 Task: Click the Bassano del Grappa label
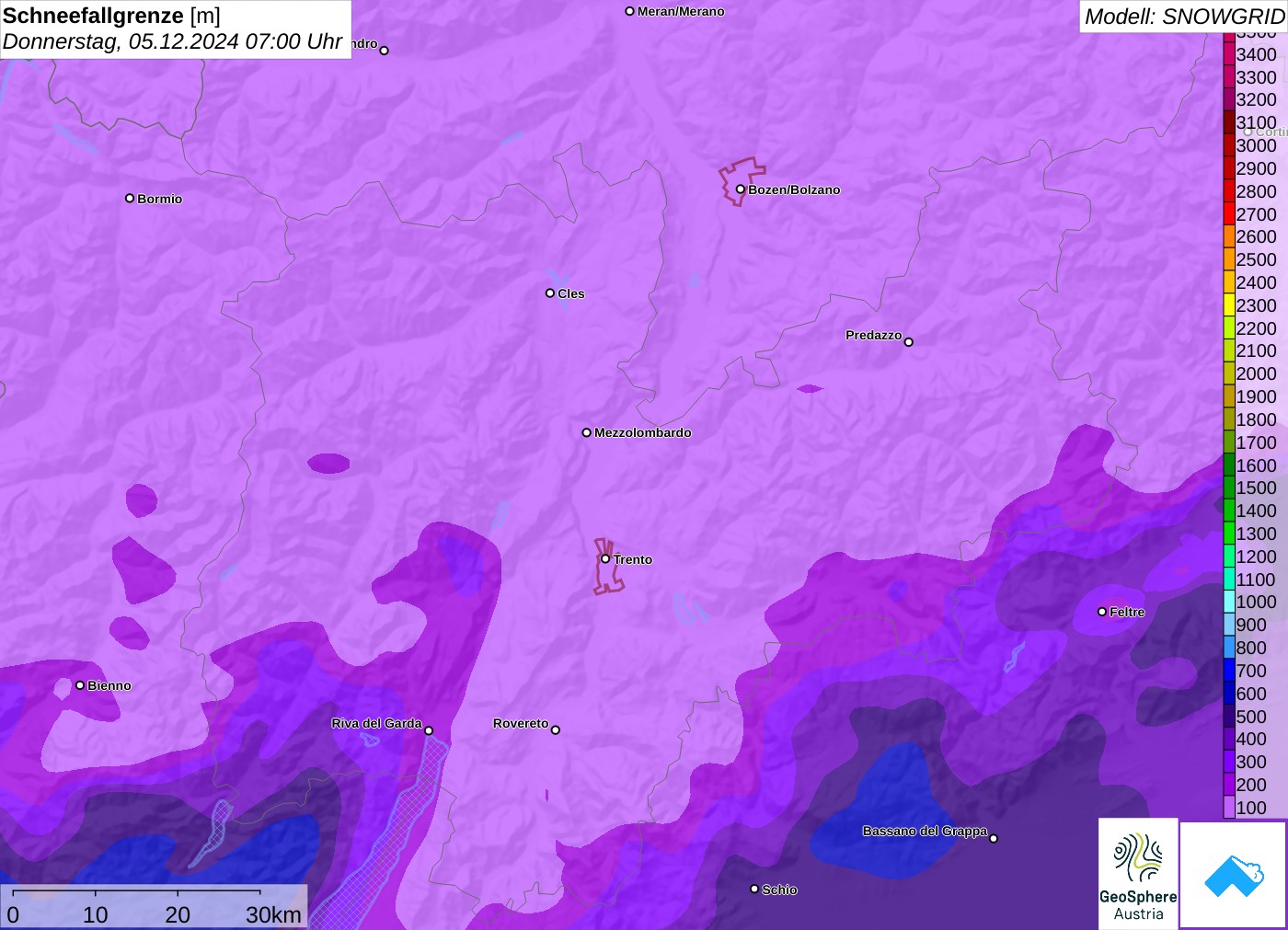coord(925,831)
